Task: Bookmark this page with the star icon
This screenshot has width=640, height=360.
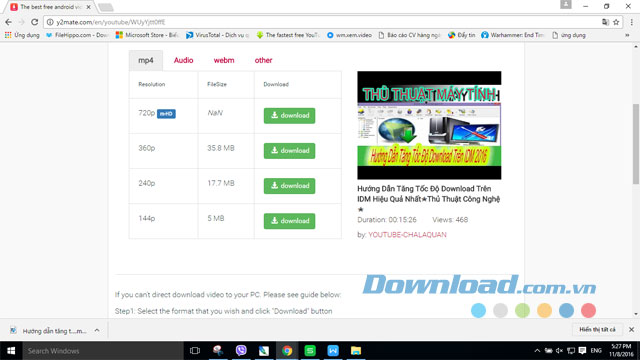Action: tap(616, 22)
